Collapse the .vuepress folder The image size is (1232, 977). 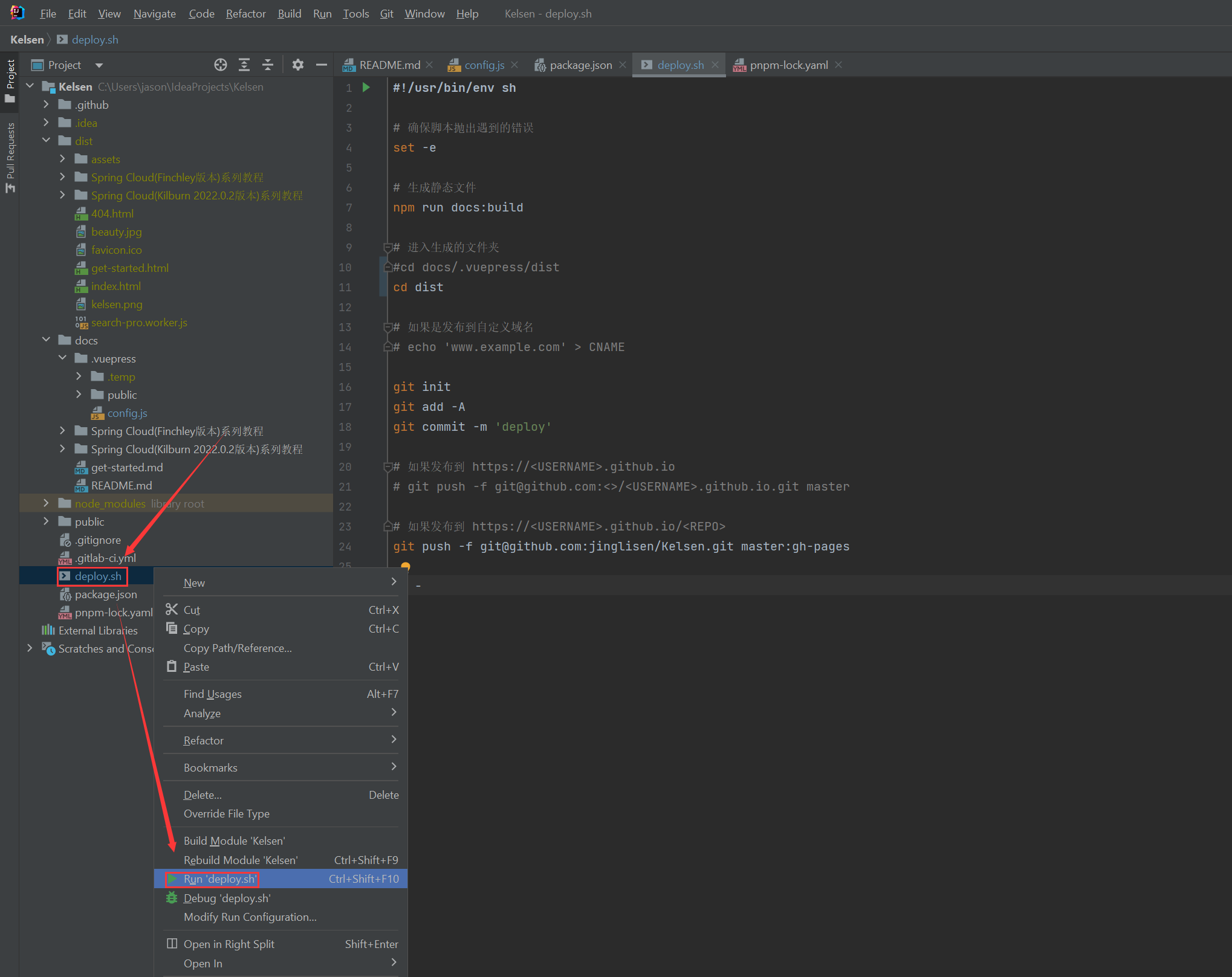tap(62, 358)
